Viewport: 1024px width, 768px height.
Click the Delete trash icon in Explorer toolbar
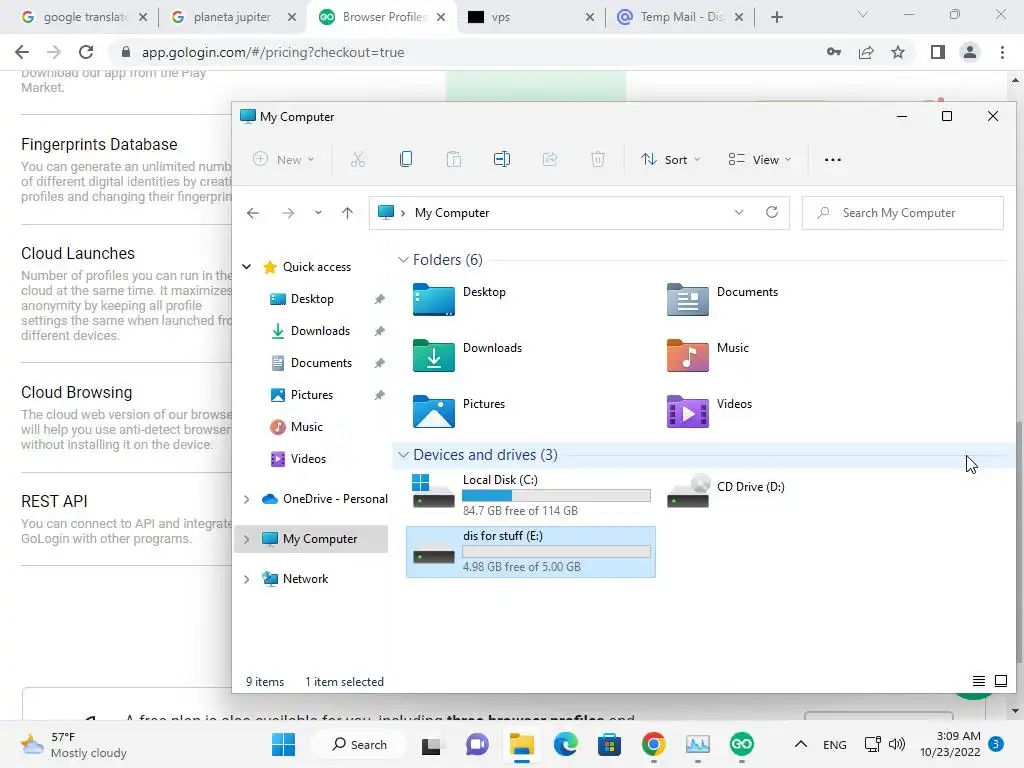598,159
